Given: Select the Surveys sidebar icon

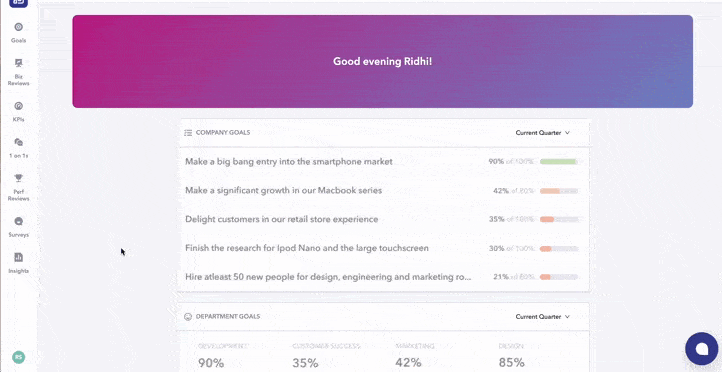Looking at the screenshot, I should [18, 221].
